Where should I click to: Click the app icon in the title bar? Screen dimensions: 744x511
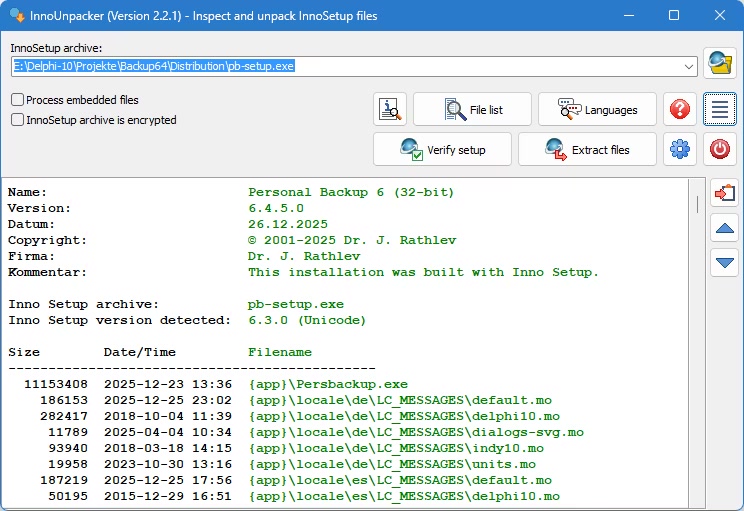click(16, 15)
